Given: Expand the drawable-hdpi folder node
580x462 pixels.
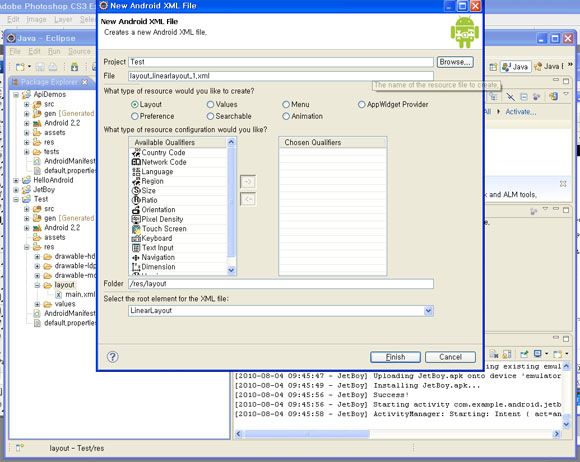Looking at the screenshot, I should point(37,257).
